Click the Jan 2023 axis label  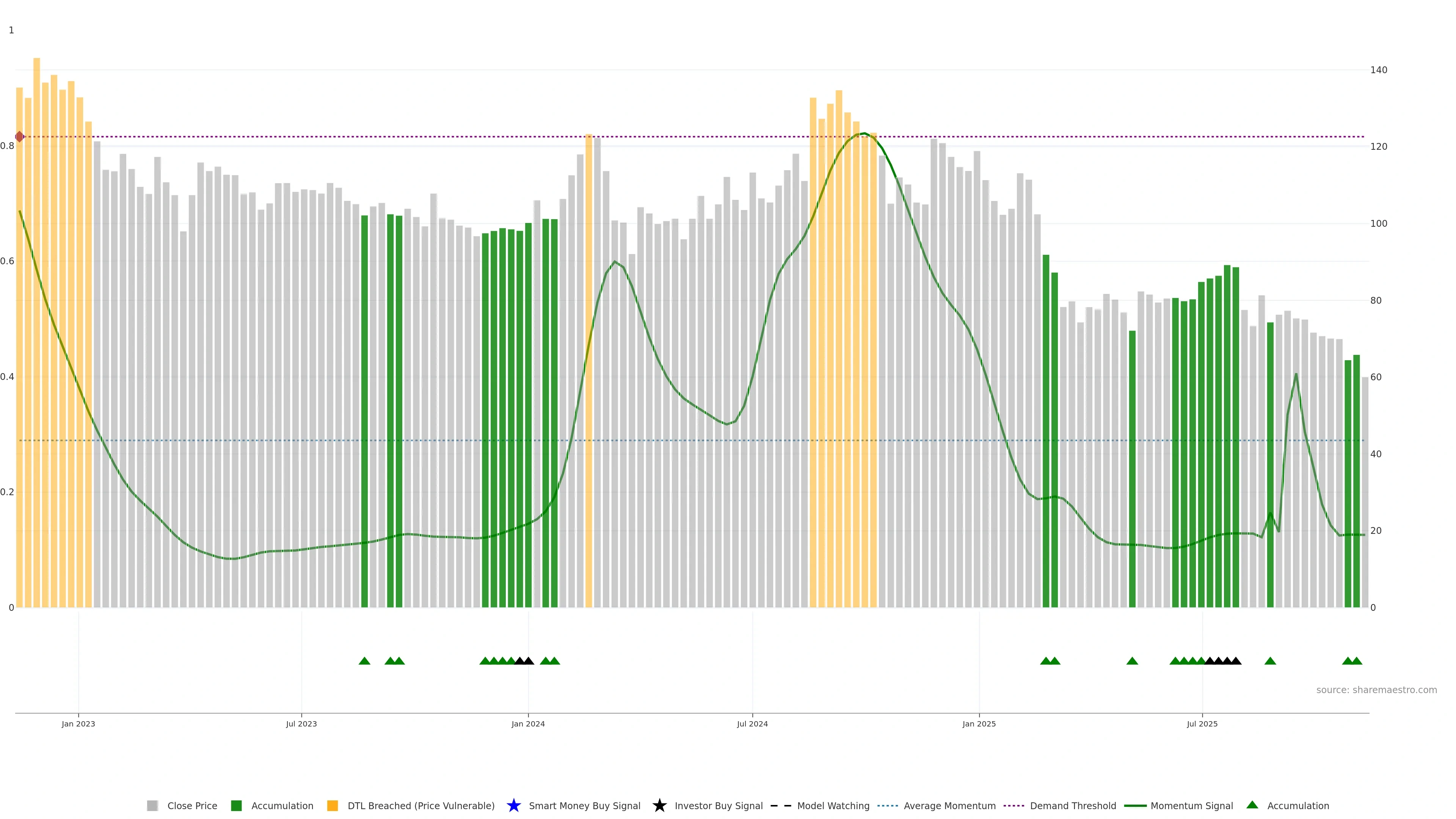78,723
